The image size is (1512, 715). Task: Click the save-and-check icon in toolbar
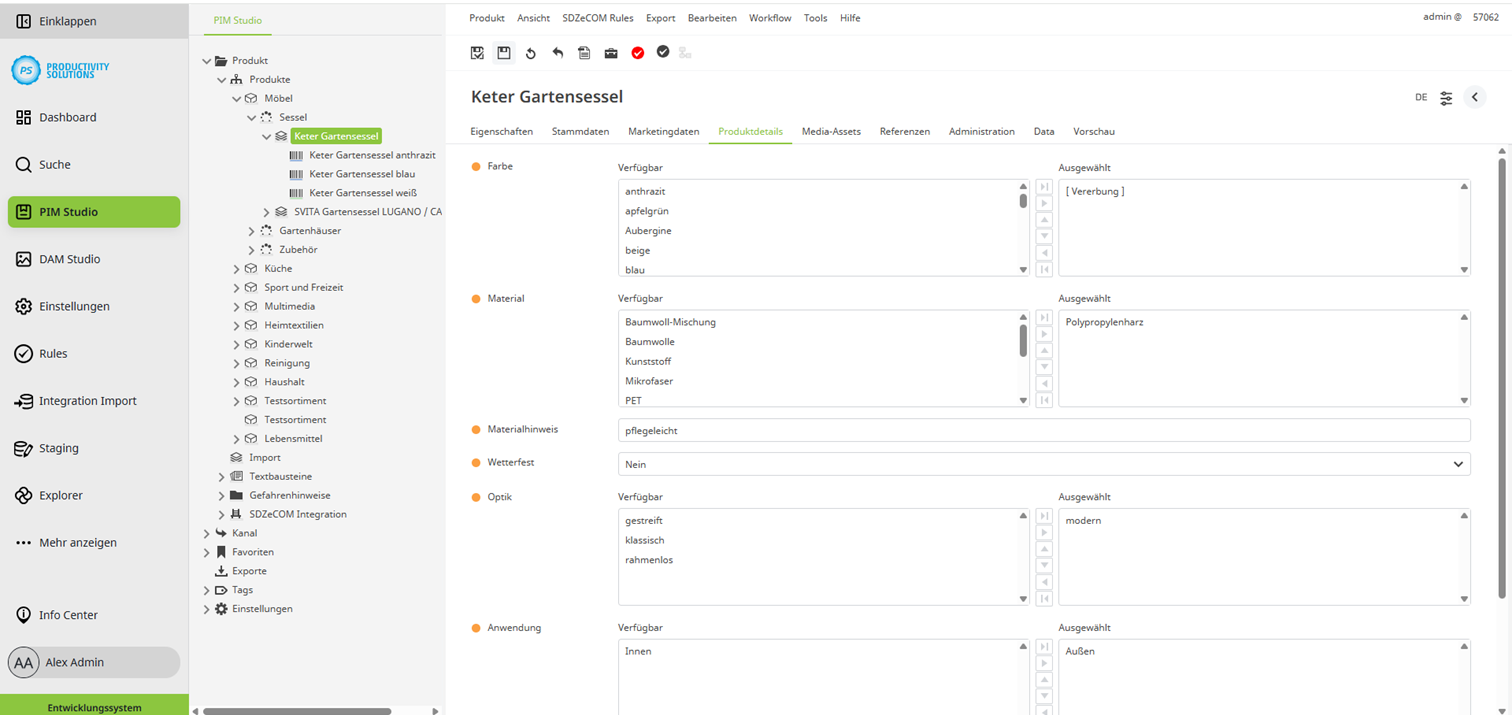(x=478, y=53)
